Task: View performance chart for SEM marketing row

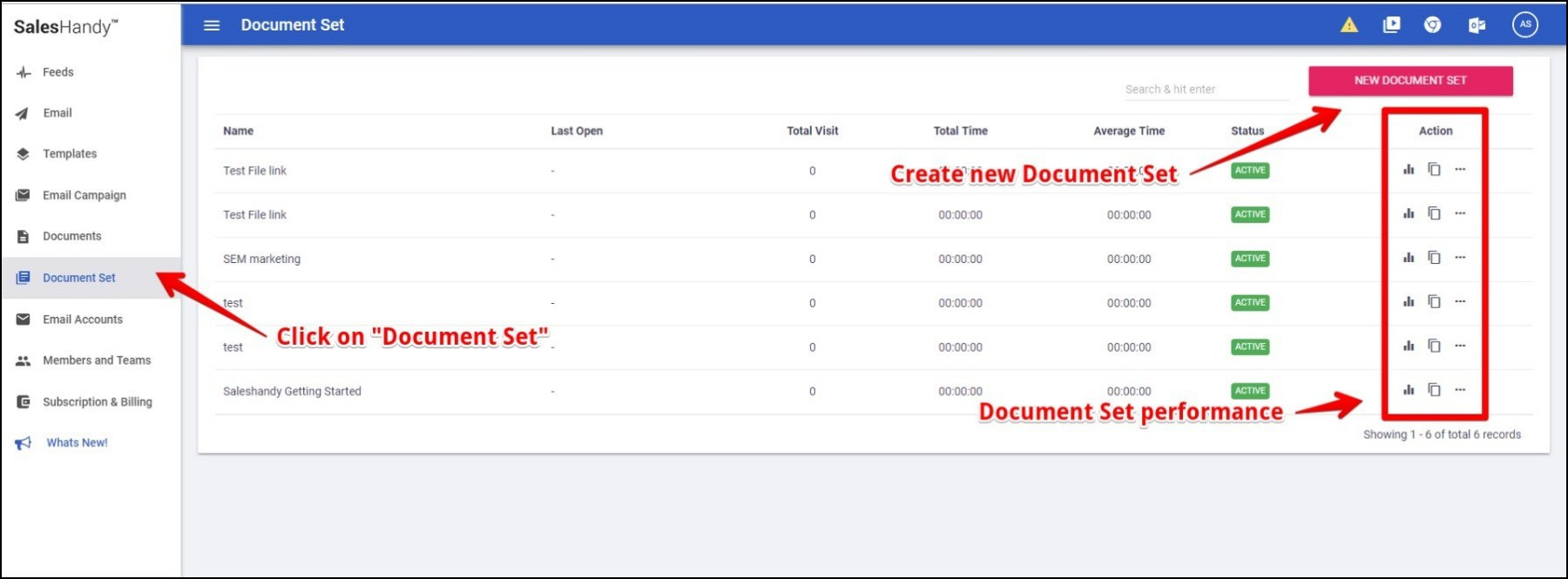Action: (1409, 258)
